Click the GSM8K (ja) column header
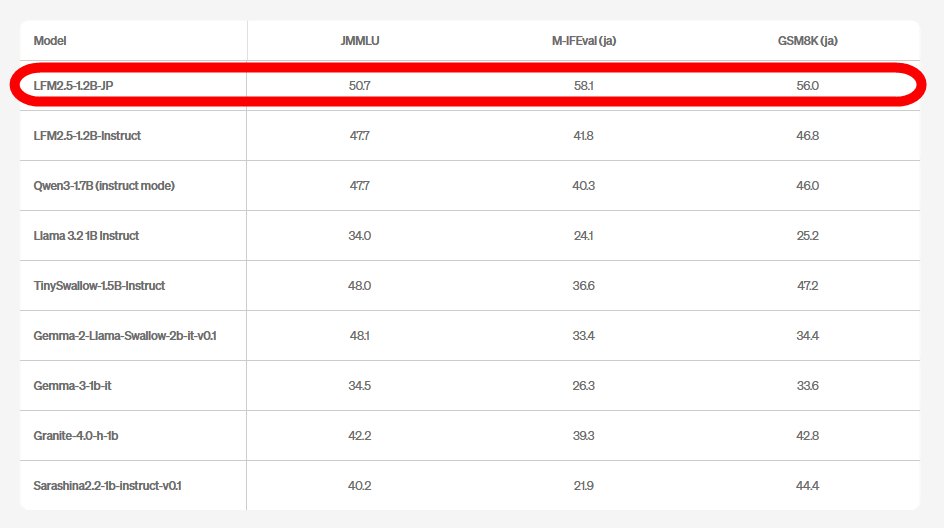944x528 pixels. [x=807, y=41]
